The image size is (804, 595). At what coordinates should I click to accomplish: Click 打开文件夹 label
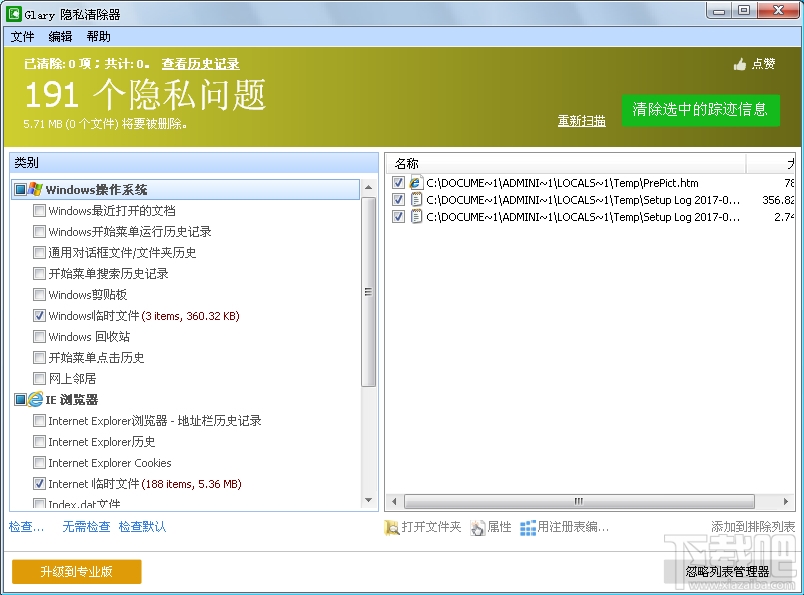click(431, 527)
